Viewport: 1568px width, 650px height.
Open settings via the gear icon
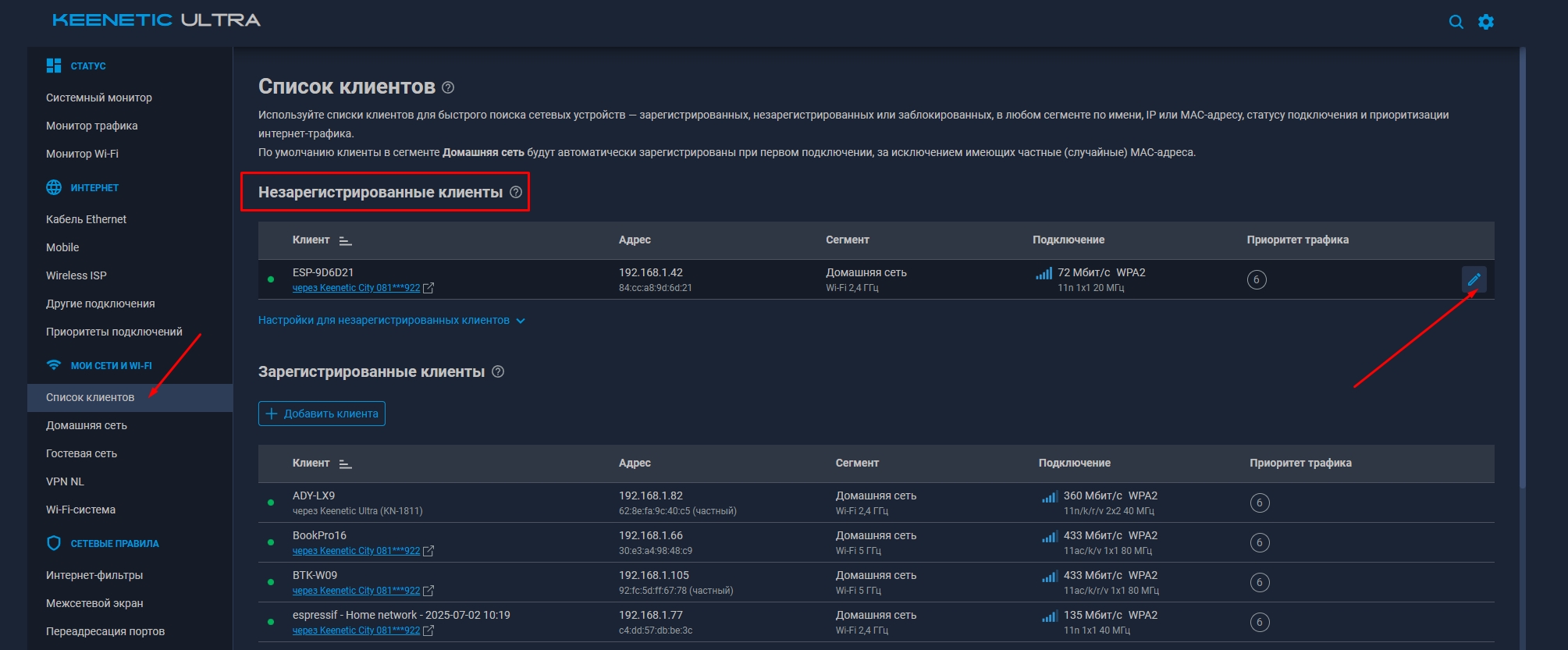pos(1485,22)
